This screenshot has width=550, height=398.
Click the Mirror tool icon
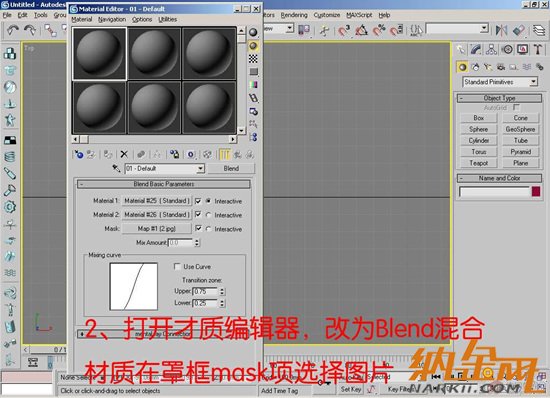click(501, 31)
